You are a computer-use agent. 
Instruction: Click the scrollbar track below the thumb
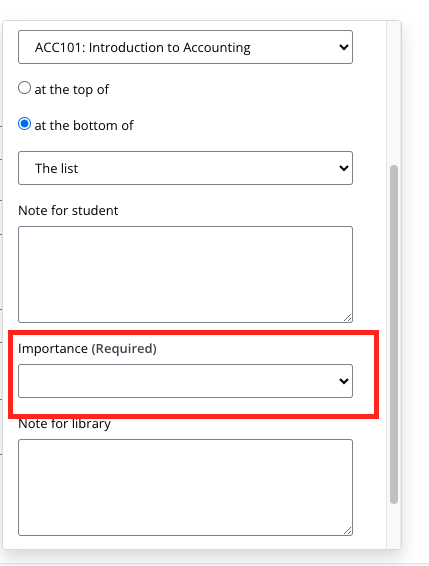[x=394, y=526]
